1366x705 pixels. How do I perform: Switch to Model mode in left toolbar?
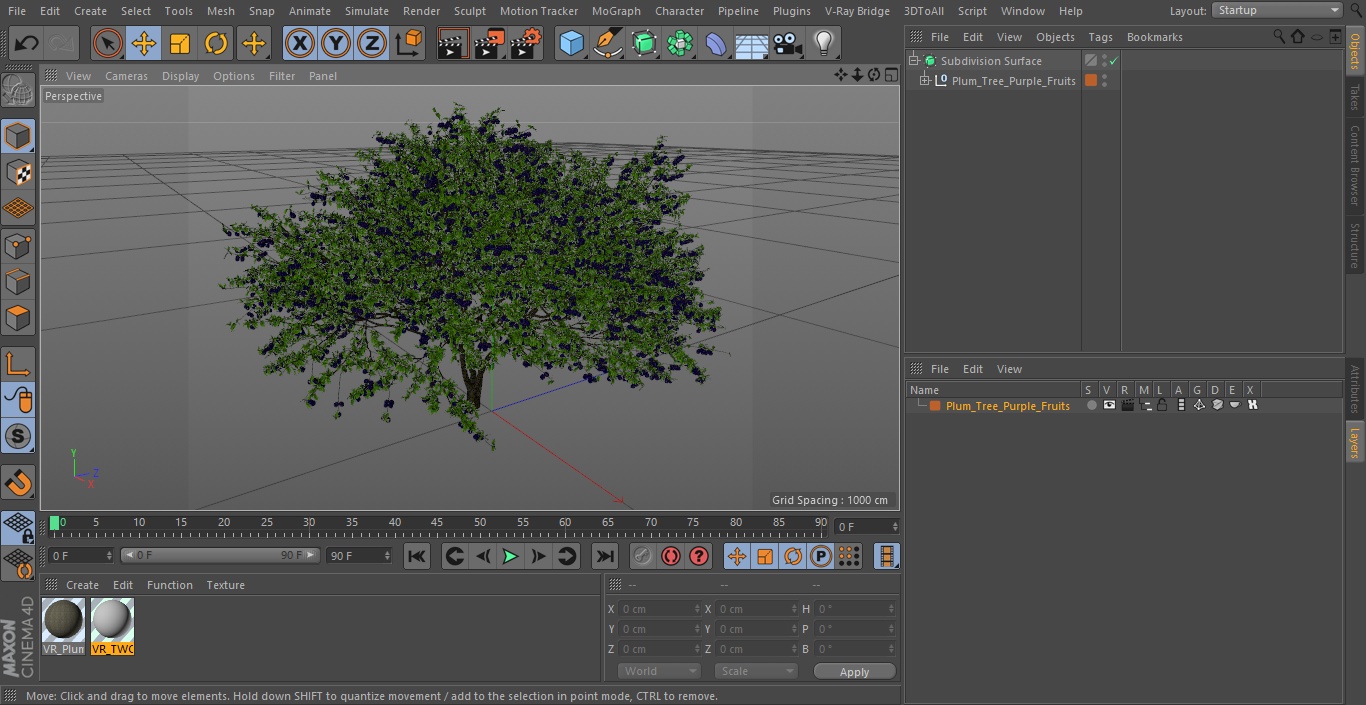pos(18,136)
